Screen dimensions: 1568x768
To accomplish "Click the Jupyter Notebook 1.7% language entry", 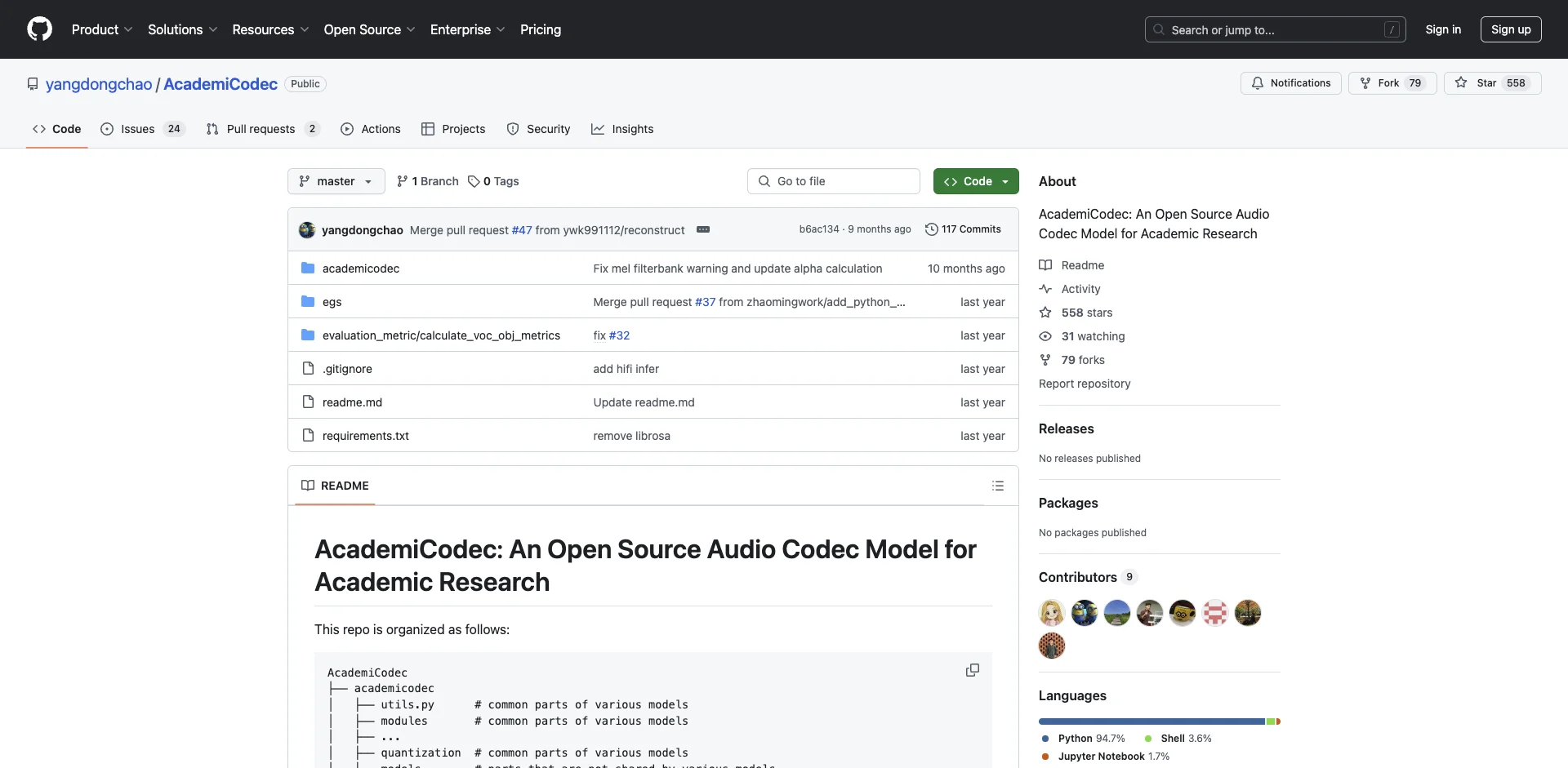I will click(x=1106, y=757).
